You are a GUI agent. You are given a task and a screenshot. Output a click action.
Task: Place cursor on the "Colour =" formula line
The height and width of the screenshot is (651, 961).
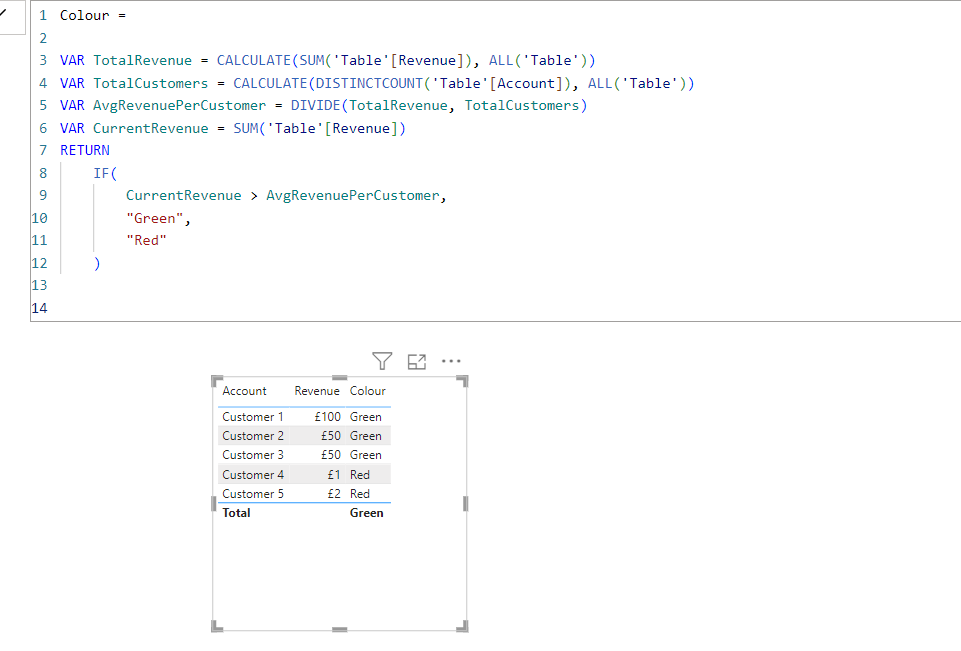(93, 15)
